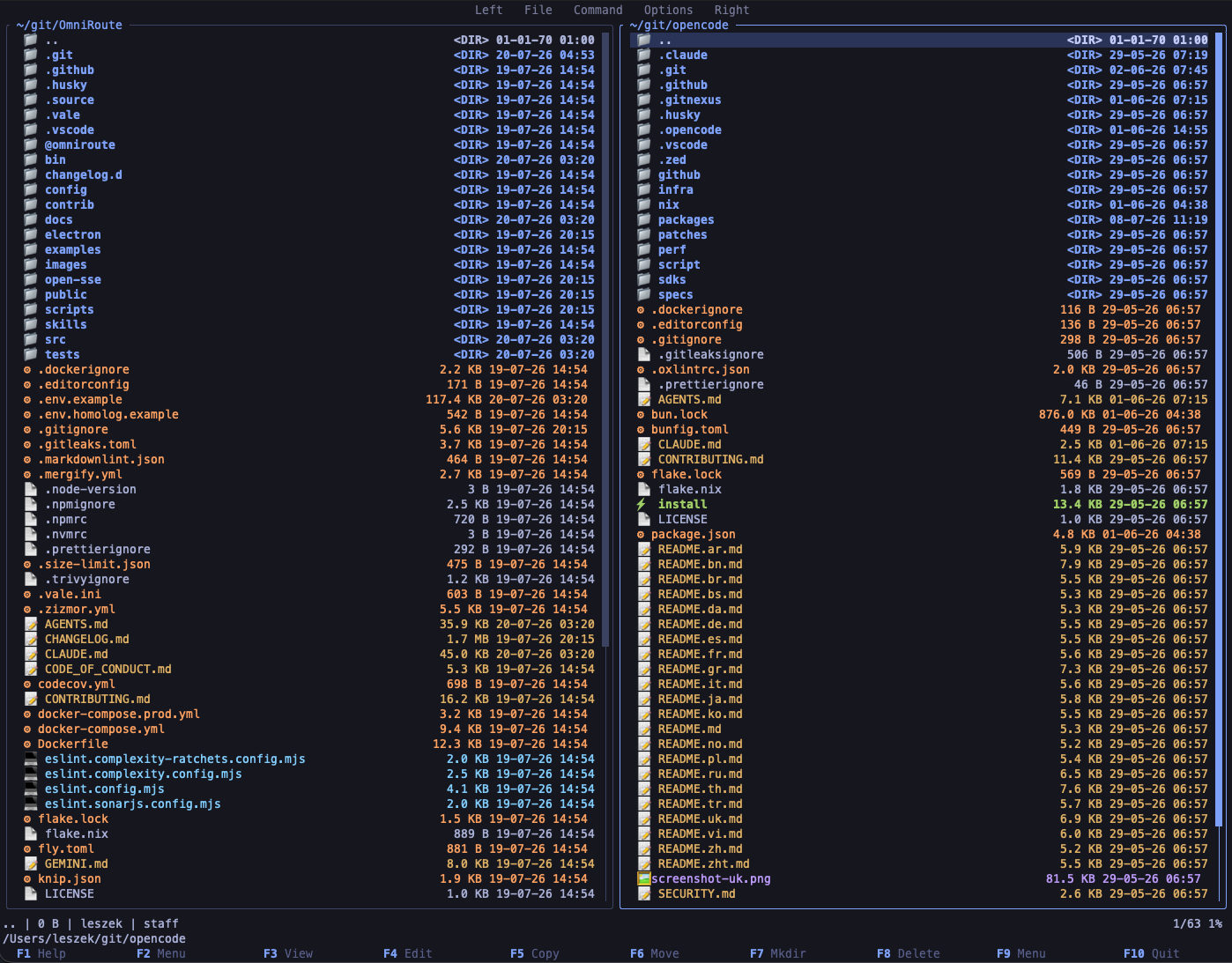This screenshot has height=963, width=1232.
Task: Select README.zht.md file
Action: 704,863
